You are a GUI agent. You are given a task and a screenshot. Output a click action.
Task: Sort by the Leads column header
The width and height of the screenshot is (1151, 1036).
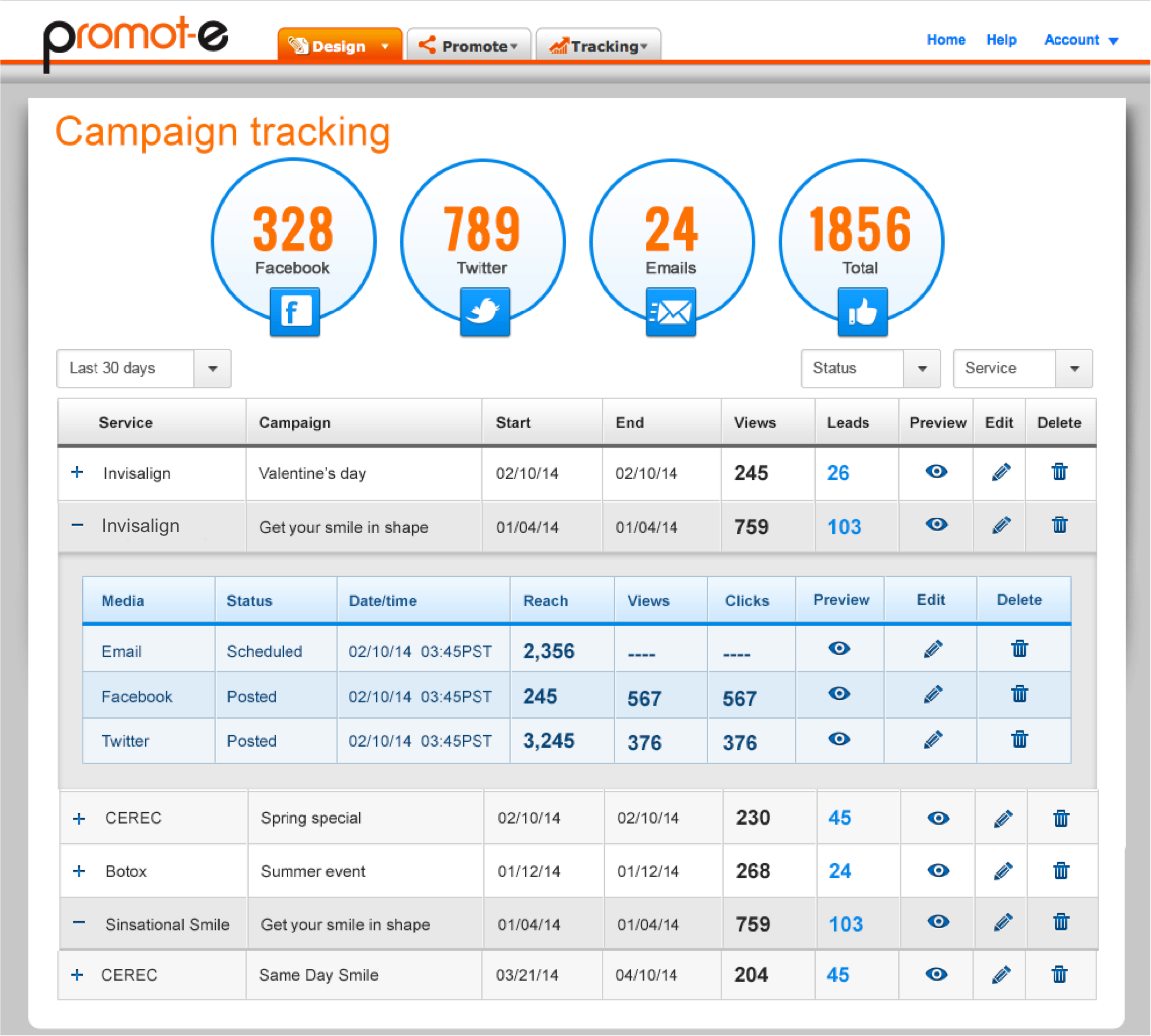point(848,423)
